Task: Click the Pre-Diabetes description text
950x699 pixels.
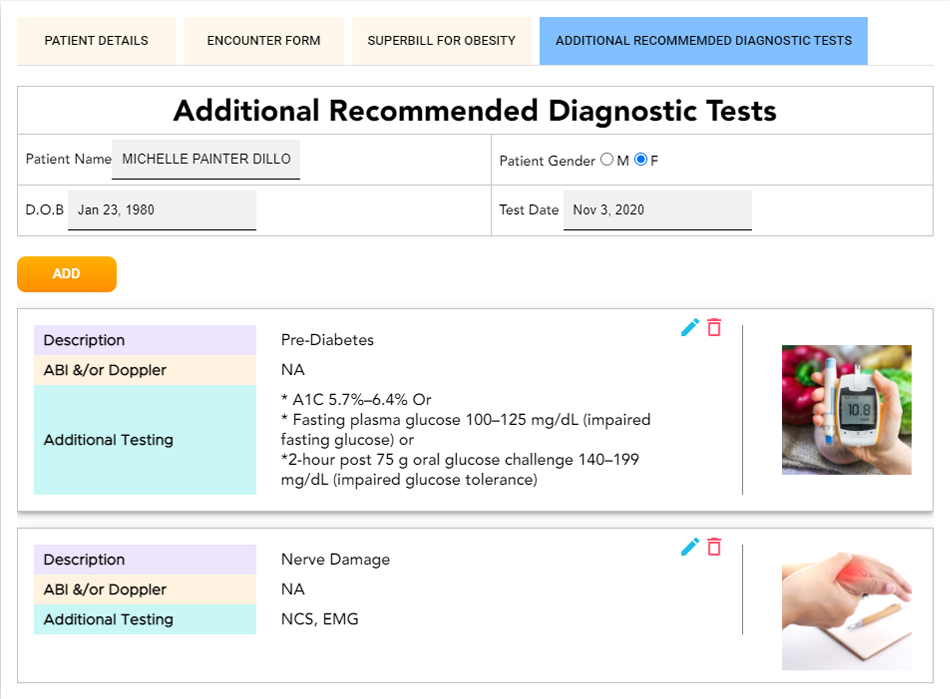Action: pyautogui.click(x=327, y=340)
